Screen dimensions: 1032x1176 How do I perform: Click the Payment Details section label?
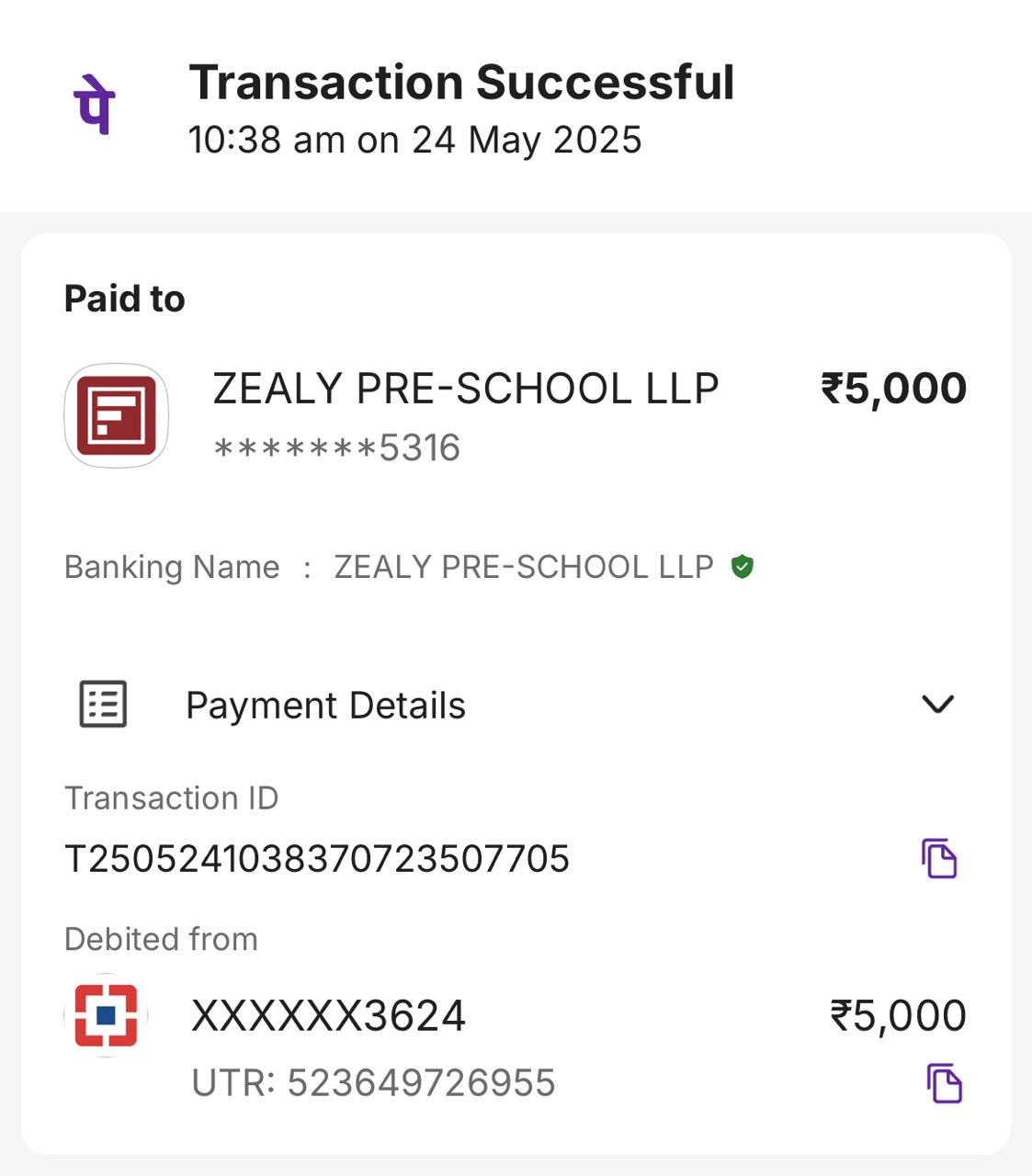(x=325, y=706)
